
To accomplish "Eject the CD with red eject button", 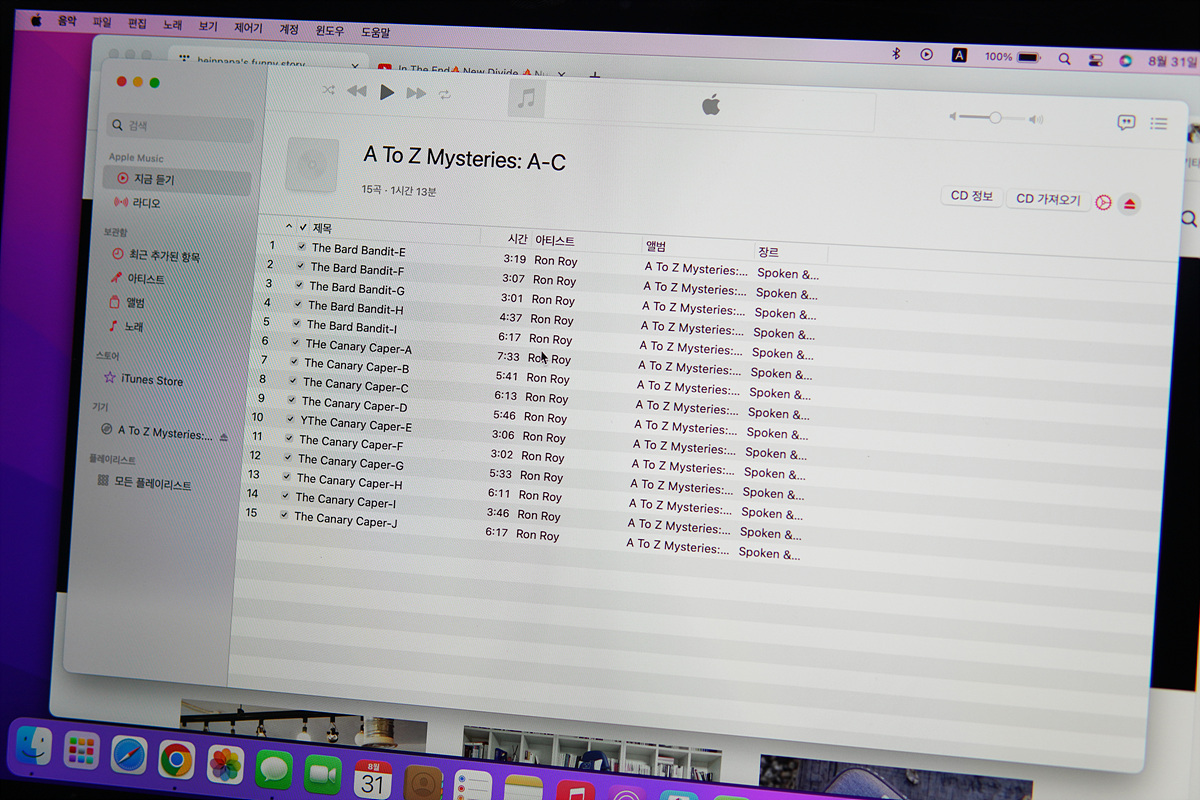I will (x=1129, y=204).
